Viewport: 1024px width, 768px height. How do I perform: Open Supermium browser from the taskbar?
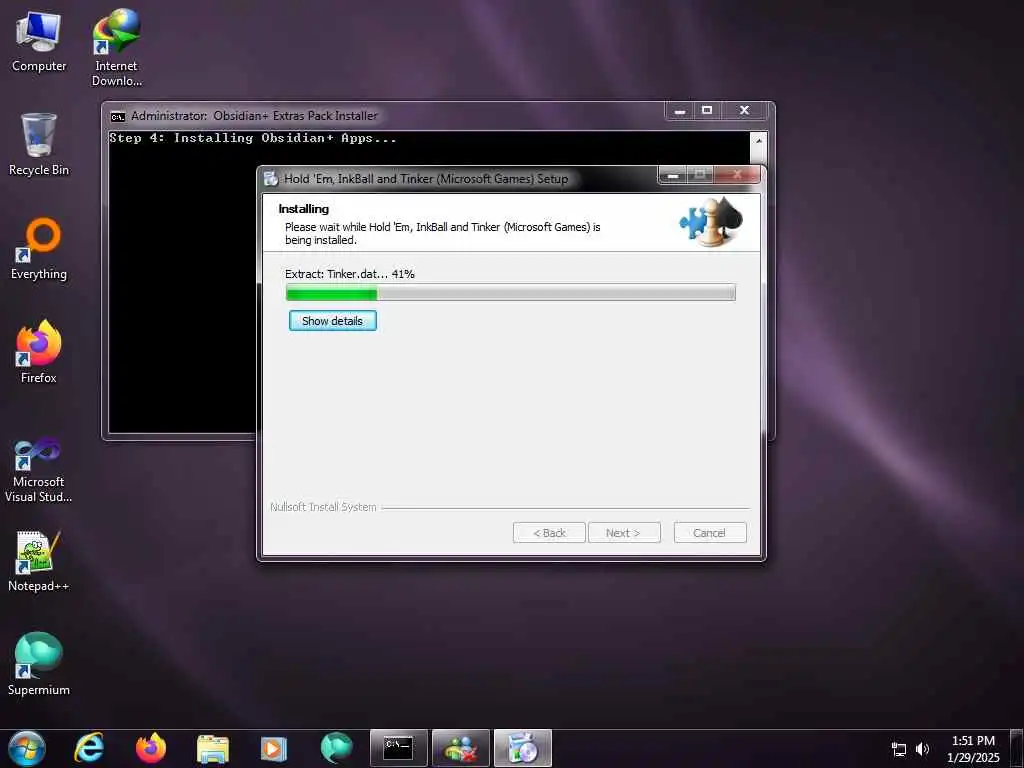(336, 748)
